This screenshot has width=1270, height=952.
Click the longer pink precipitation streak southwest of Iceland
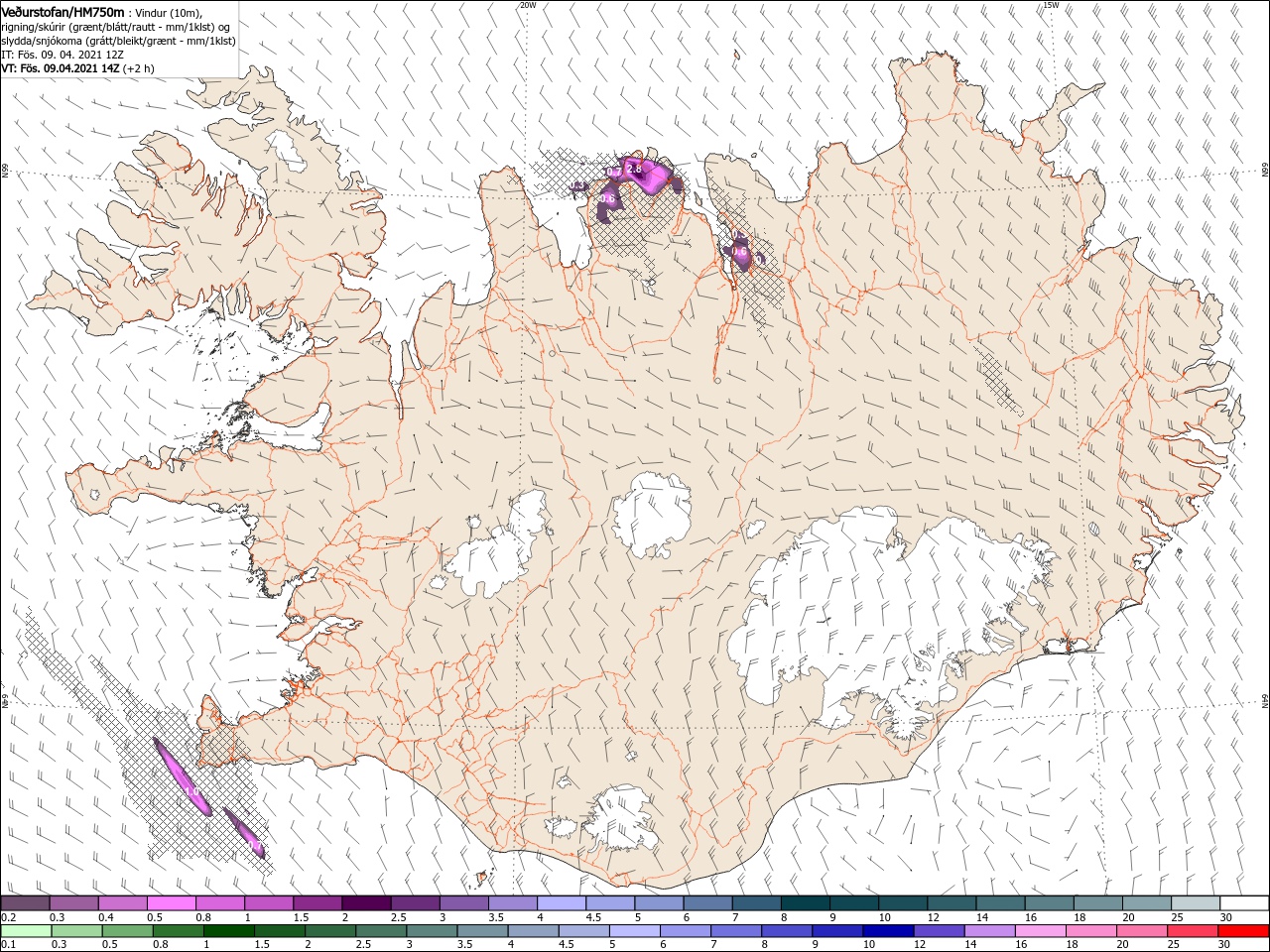183,776
